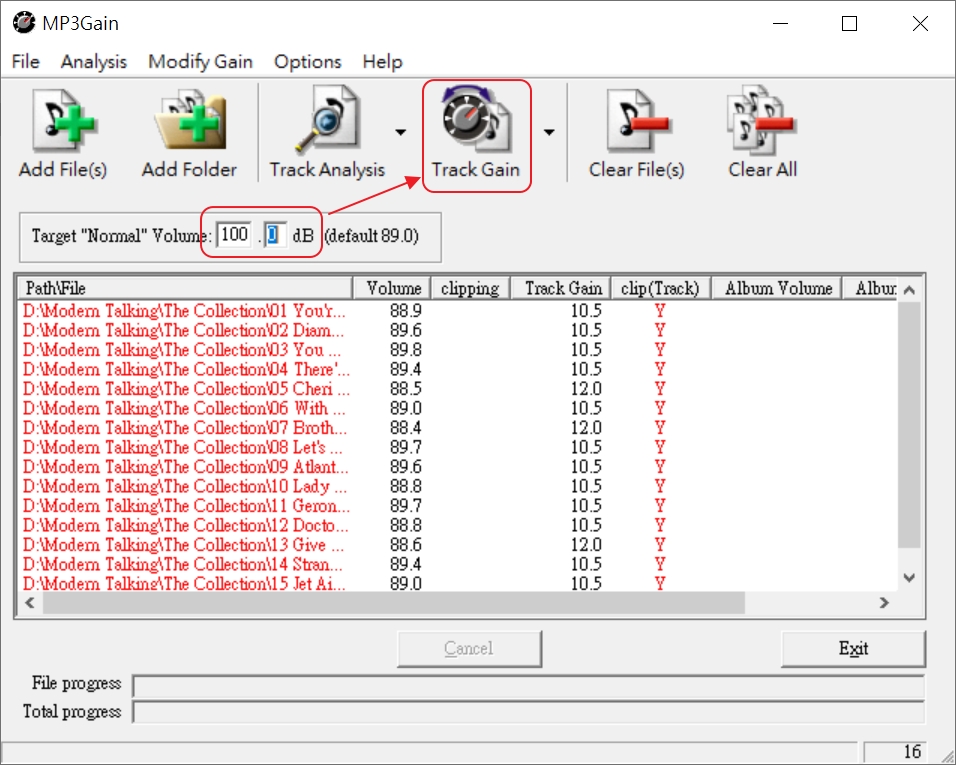This screenshot has height=765, width=956.
Task: Select the 06 With ... track row
Action: [x=457, y=408]
